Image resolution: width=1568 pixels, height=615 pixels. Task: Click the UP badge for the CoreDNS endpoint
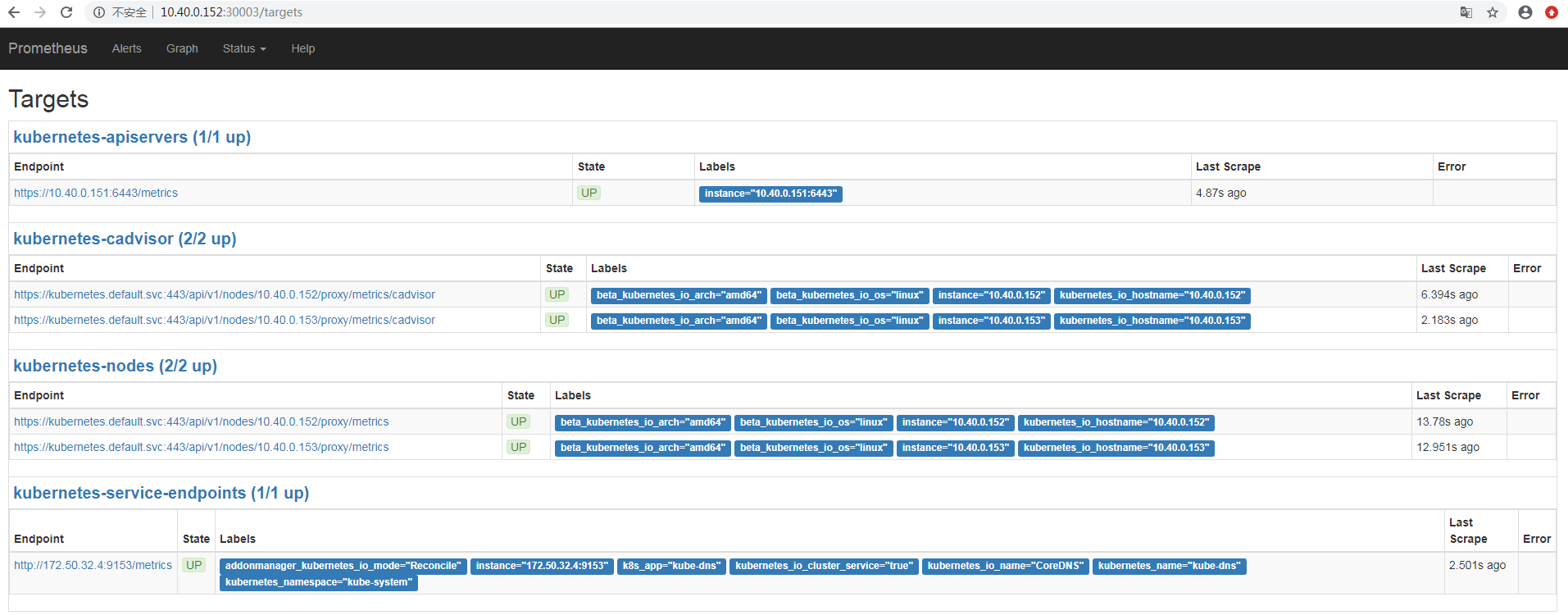click(x=193, y=565)
